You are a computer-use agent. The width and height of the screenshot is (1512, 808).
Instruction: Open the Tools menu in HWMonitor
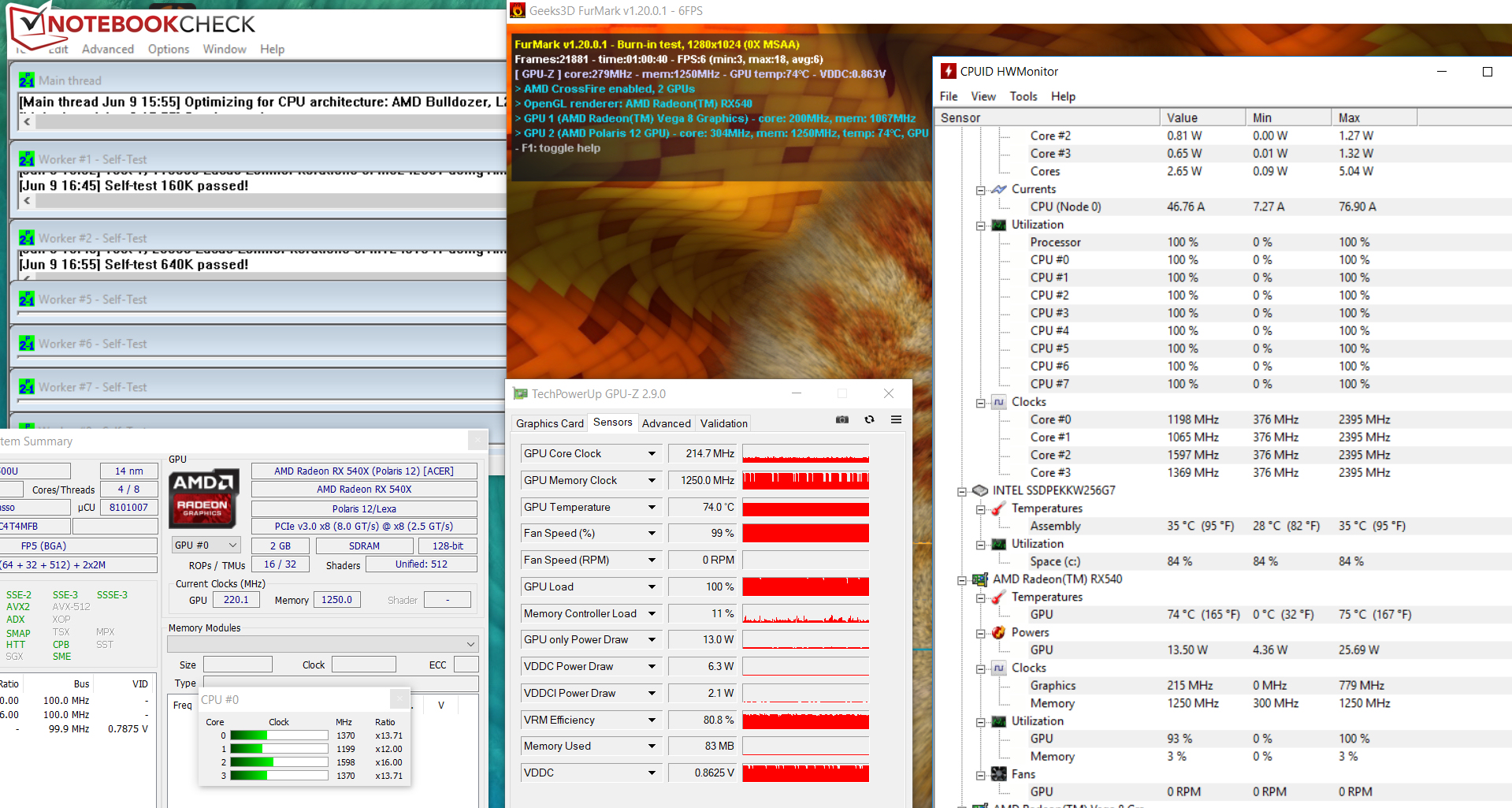(x=1023, y=96)
